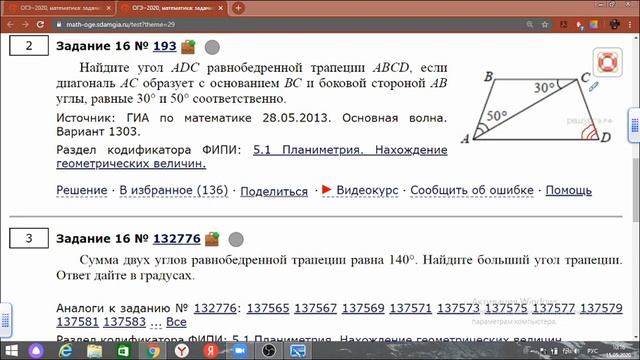Go forward in browser history

coord(25,24)
